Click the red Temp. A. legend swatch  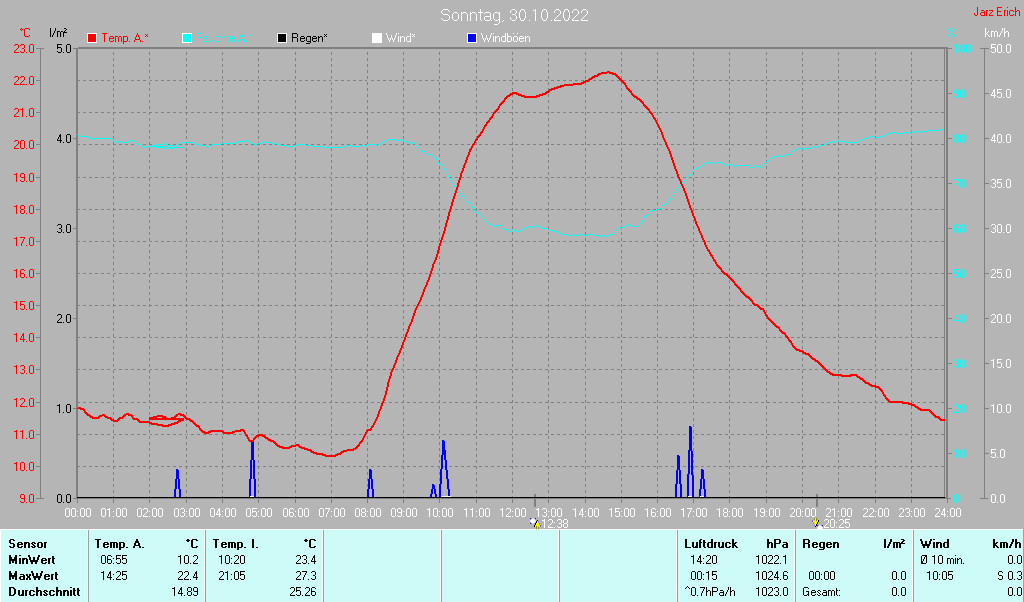tap(92, 39)
